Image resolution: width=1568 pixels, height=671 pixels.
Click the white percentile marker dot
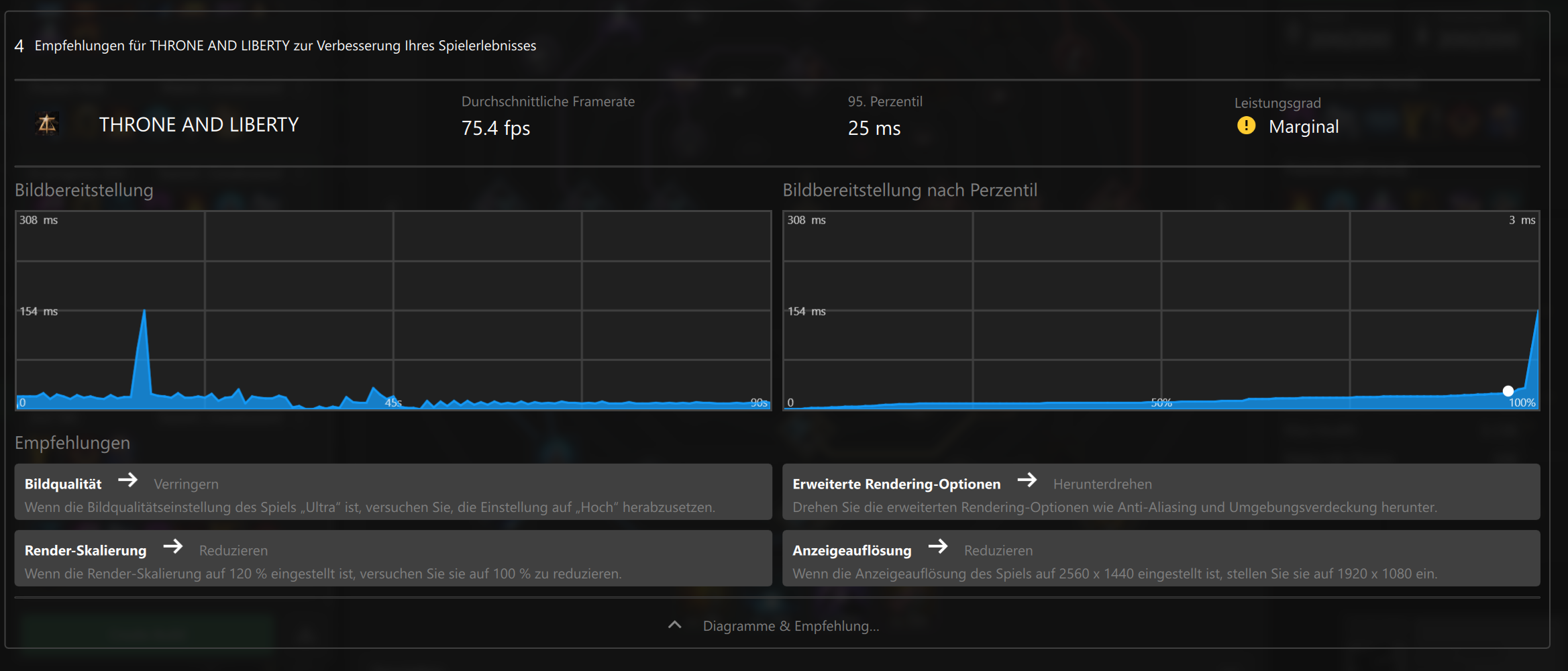point(1508,391)
